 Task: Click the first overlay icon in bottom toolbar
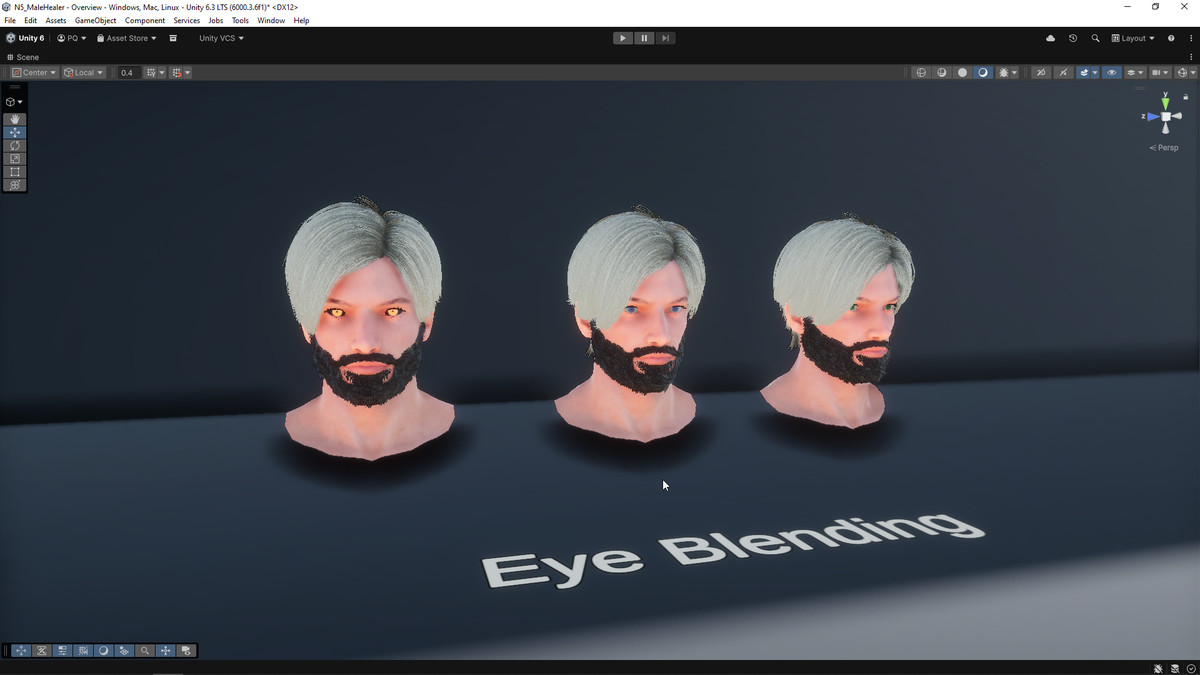coord(21,650)
